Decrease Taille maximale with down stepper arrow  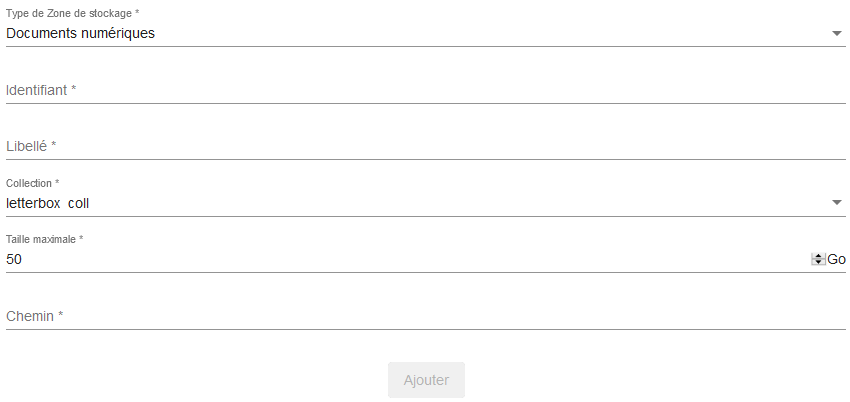point(818,262)
